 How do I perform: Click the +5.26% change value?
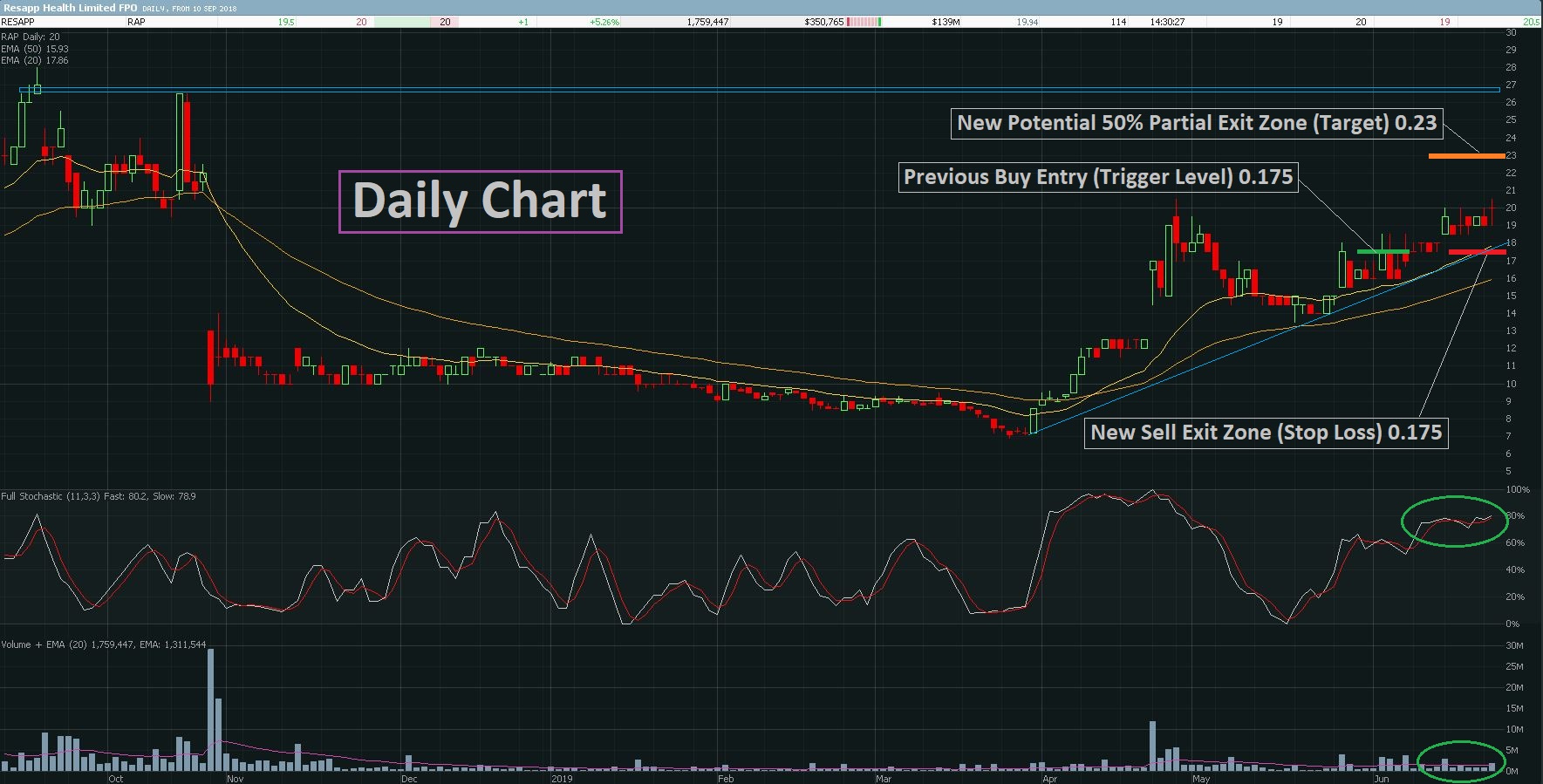(x=604, y=22)
